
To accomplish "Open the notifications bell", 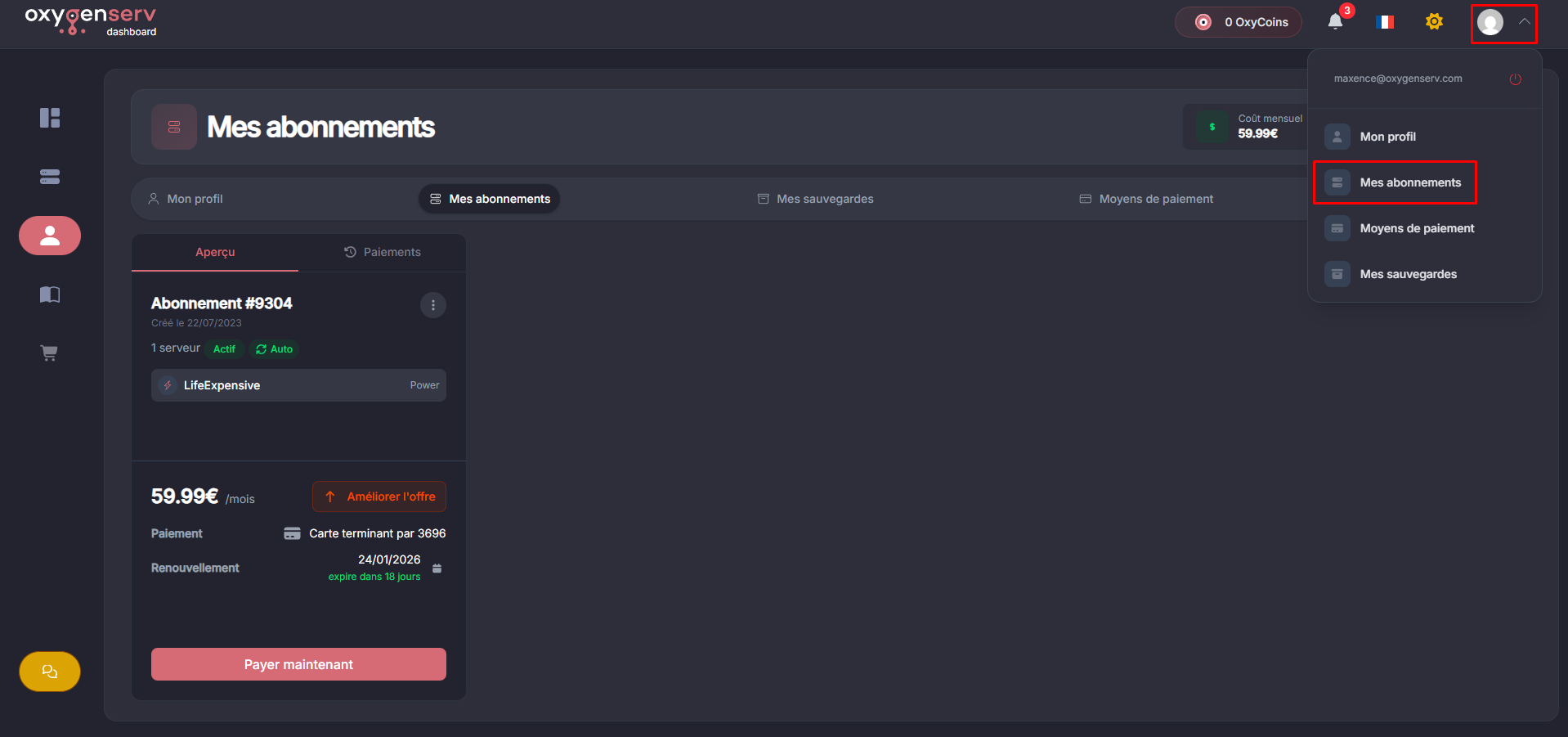I will 1335,22.
